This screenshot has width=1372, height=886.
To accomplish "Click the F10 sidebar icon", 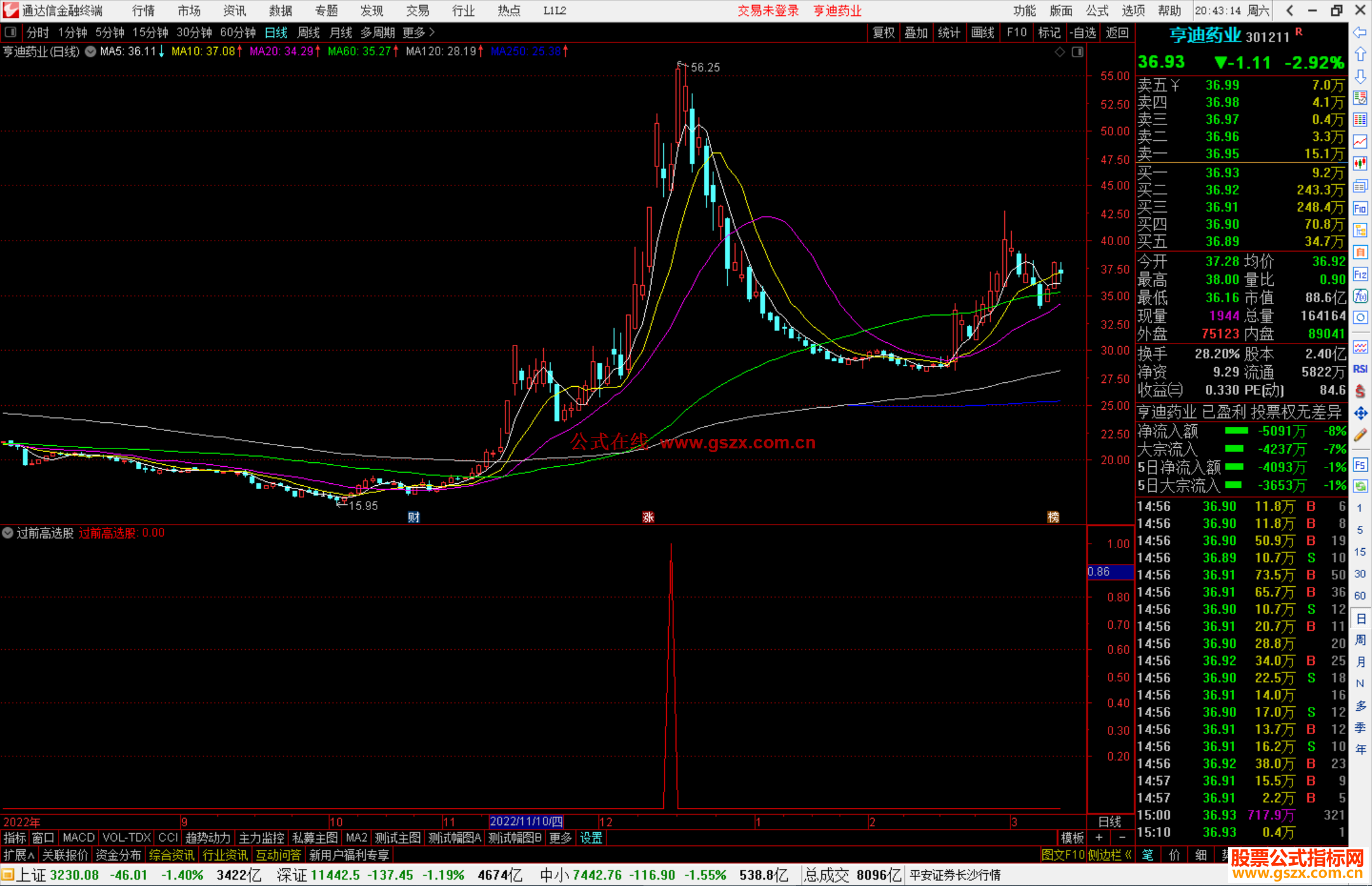I will tap(1360, 209).
